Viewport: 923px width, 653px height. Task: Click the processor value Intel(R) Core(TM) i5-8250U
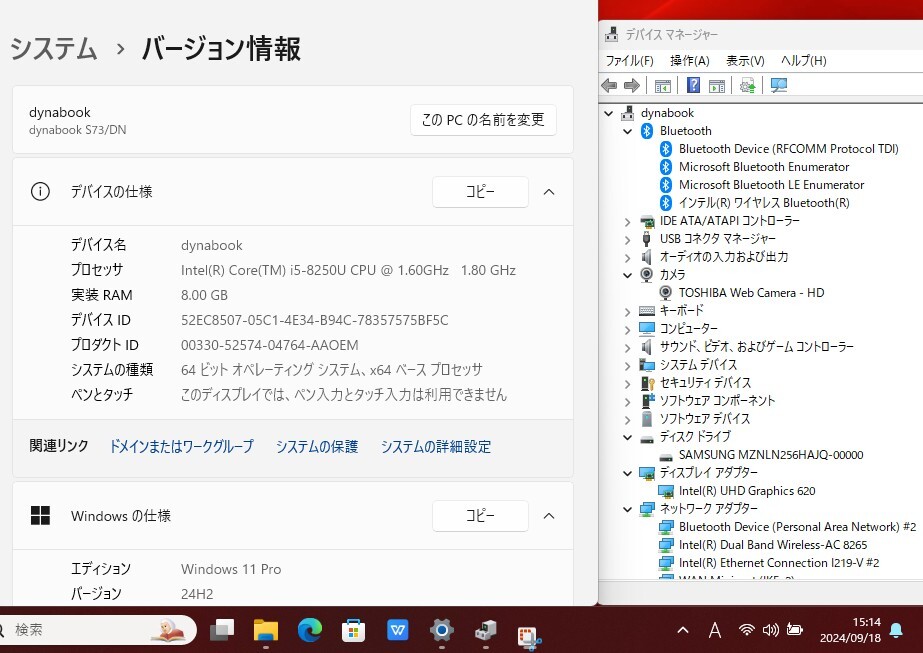[x=348, y=270]
